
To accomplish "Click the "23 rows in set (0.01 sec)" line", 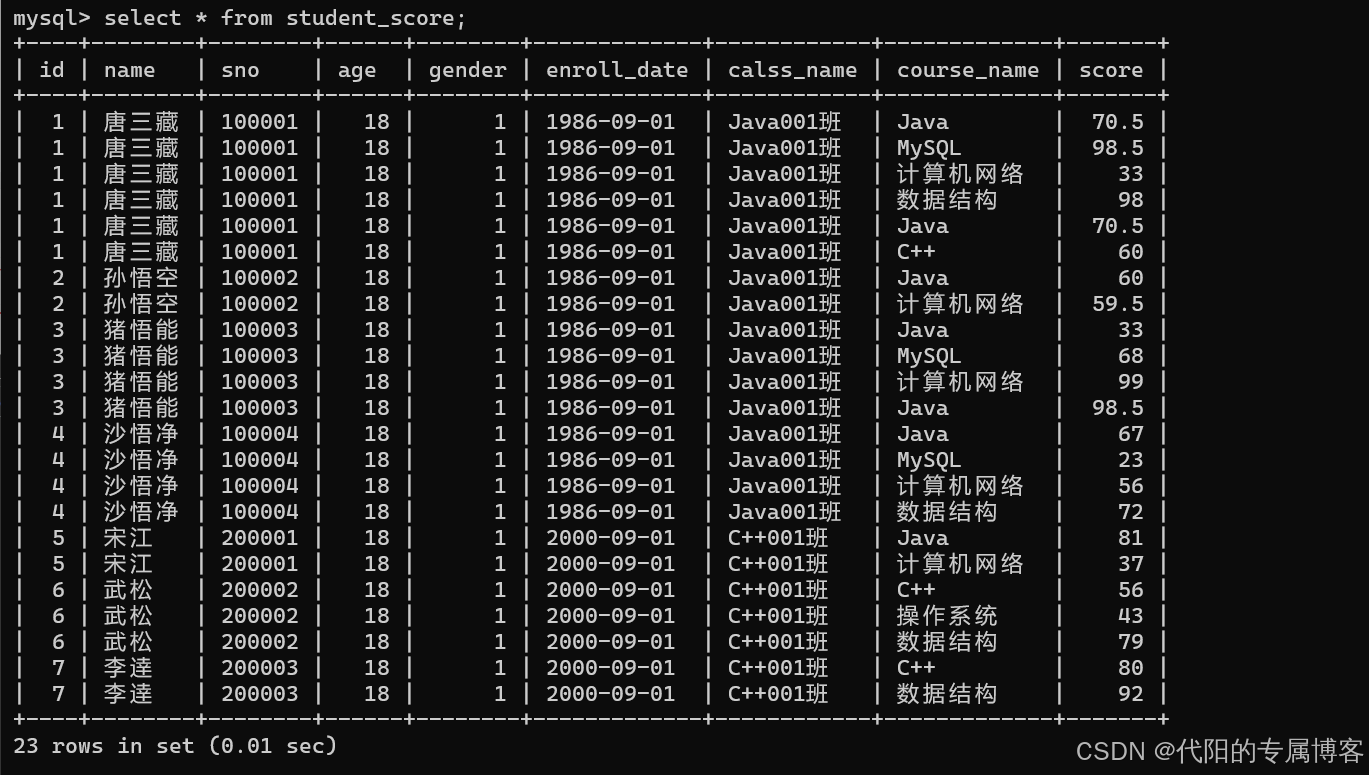I will tap(175, 746).
